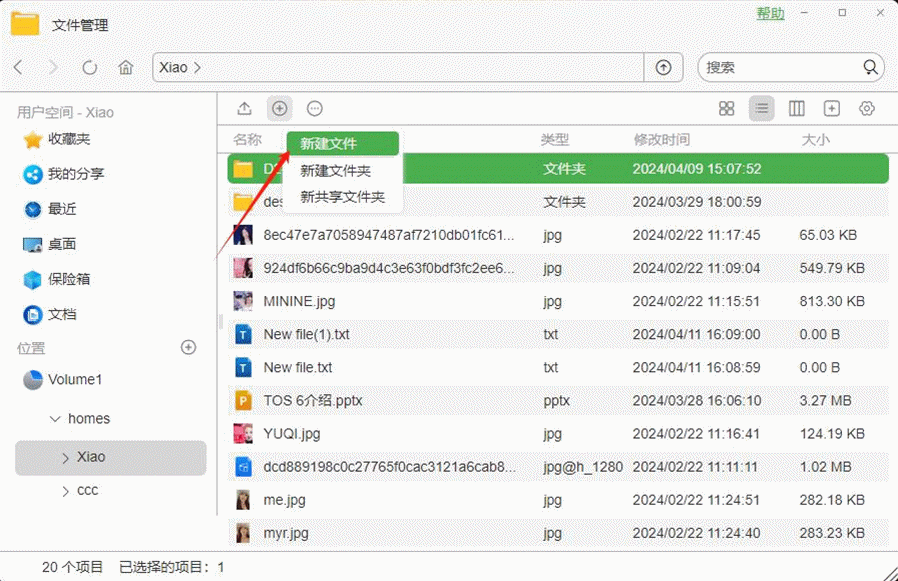The image size is (898, 581).
Task: Select homes folder in the tree
Action: pyautogui.click(x=89, y=419)
